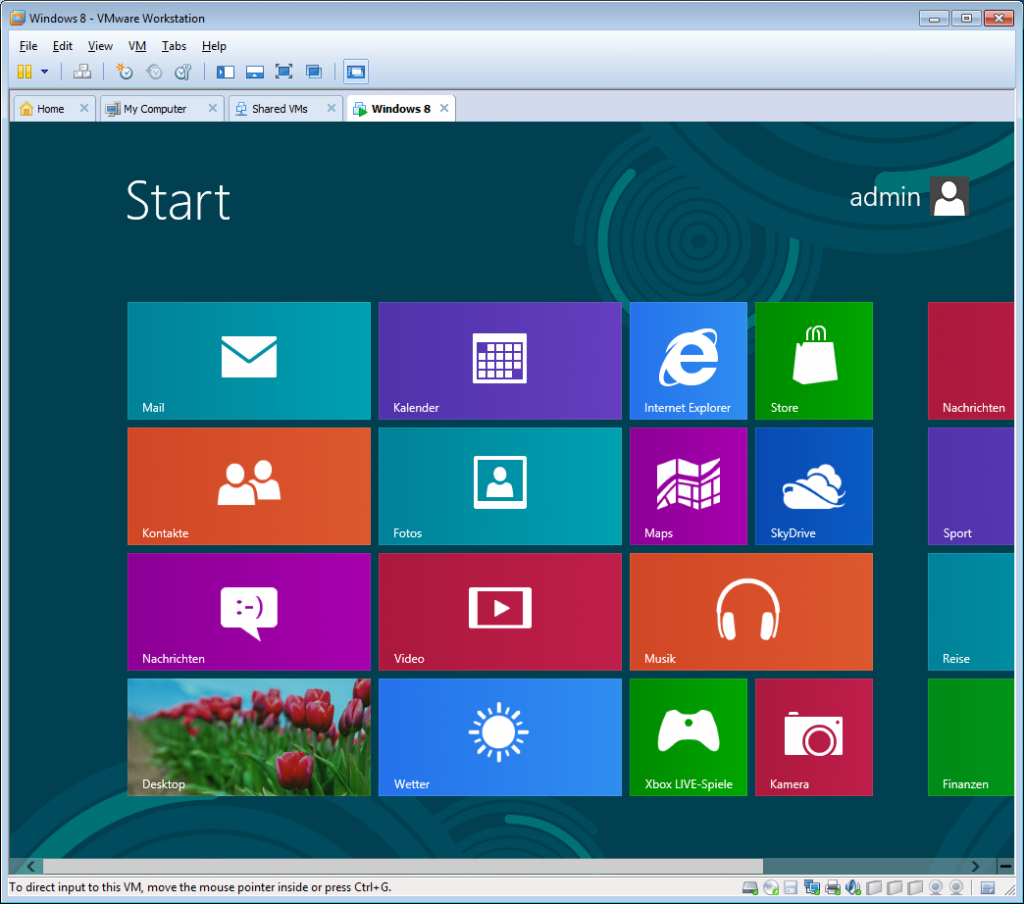Viewport: 1024px width, 904px height.
Task: Enter full screen mode via toolbar icon
Action: (x=284, y=72)
